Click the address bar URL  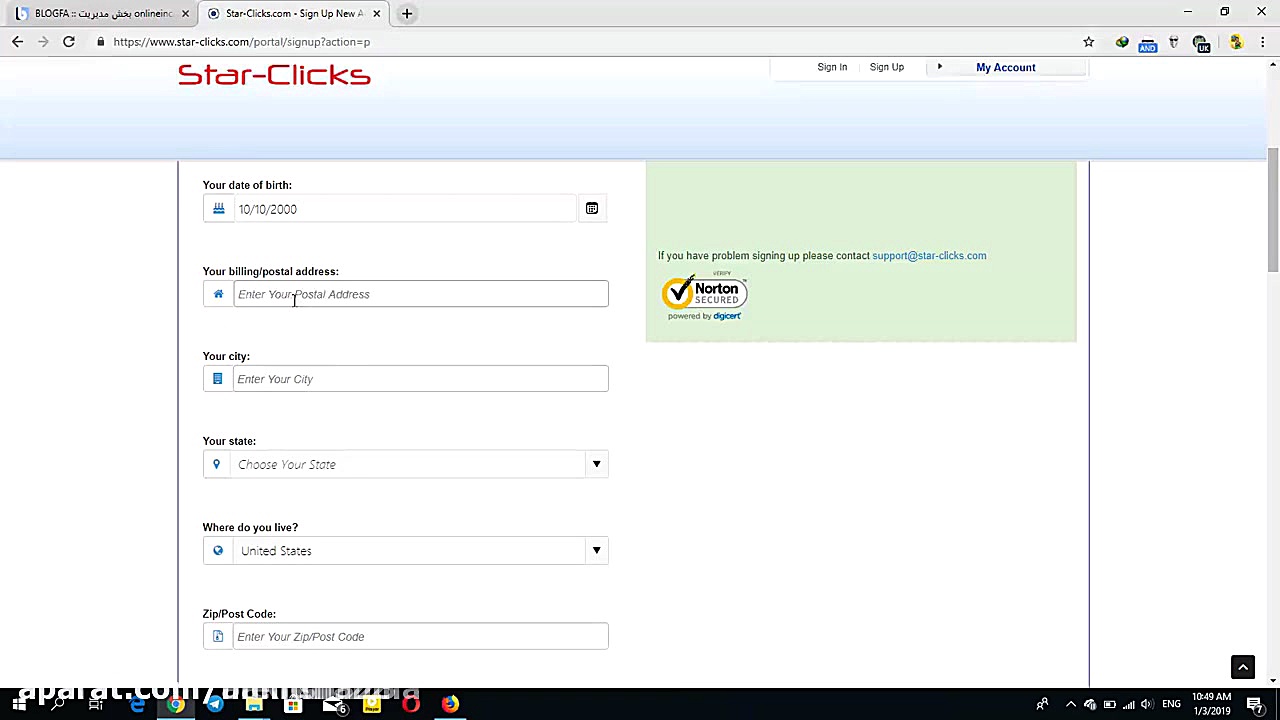(x=242, y=42)
